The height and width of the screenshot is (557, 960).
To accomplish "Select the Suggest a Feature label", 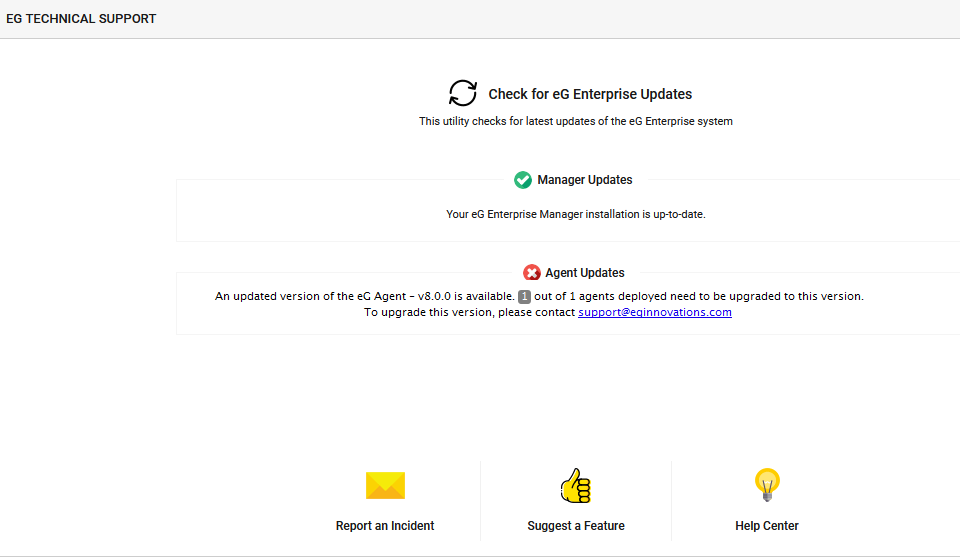I will tap(576, 526).
